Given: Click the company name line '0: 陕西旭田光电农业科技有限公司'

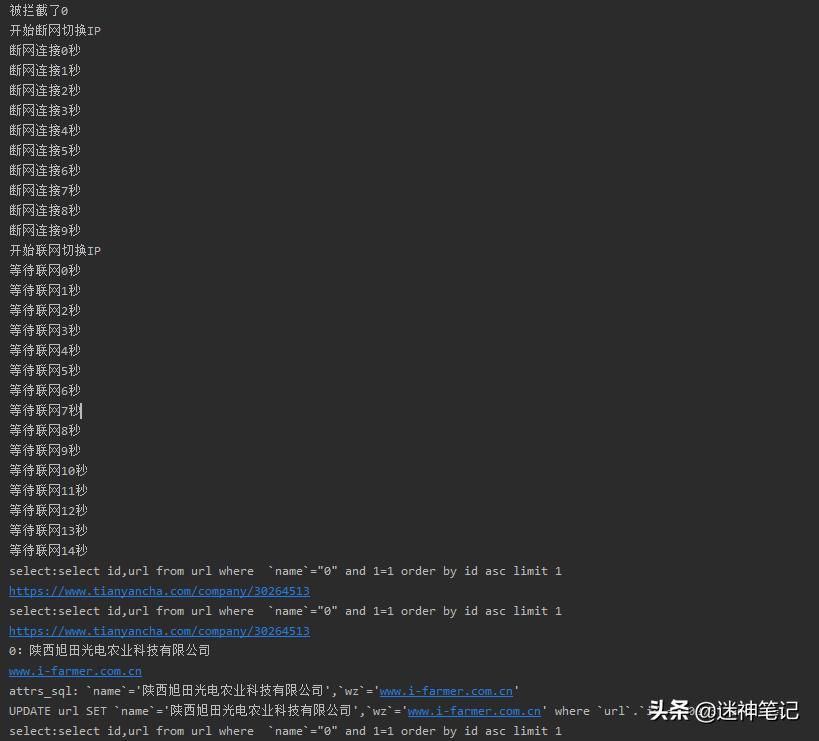Looking at the screenshot, I should pyautogui.click(x=110, y=651).
